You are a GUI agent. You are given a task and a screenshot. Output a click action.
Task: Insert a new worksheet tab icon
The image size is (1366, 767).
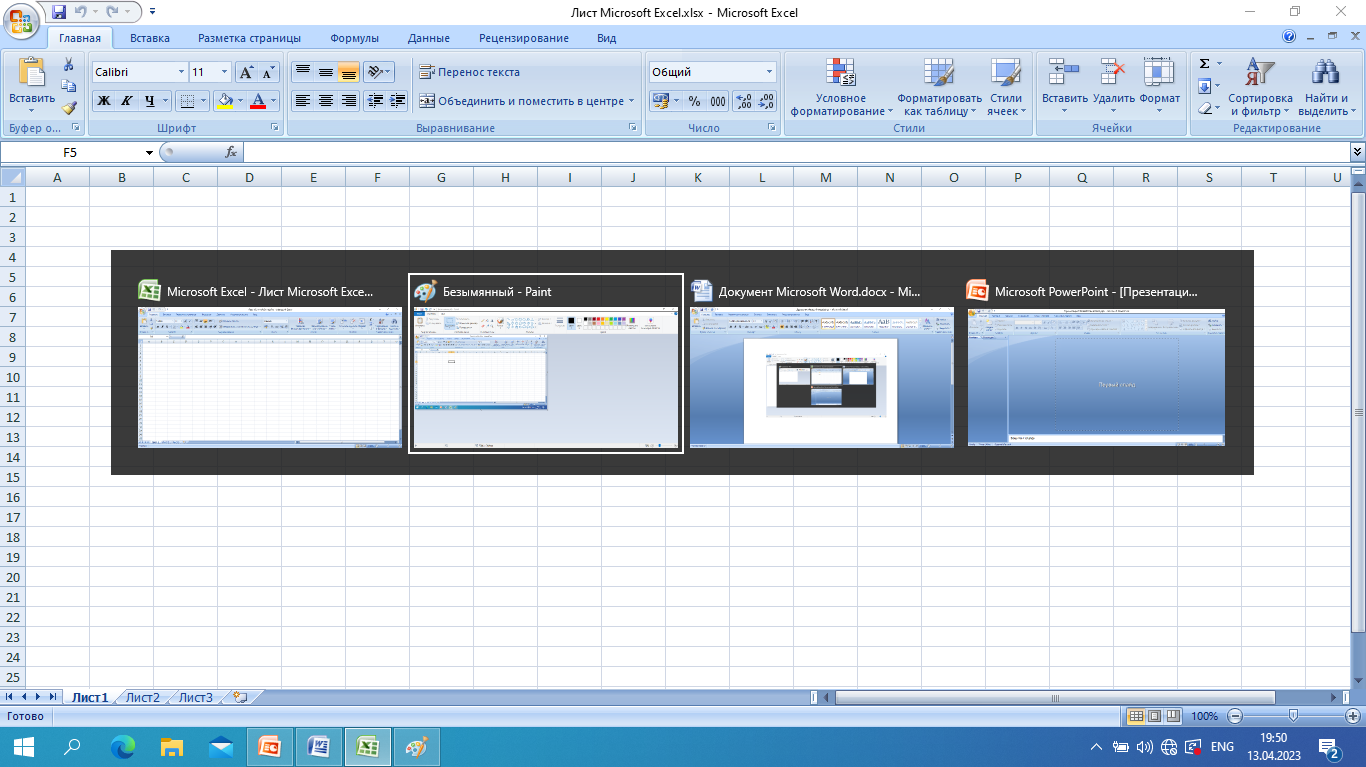tap(239, 697)
